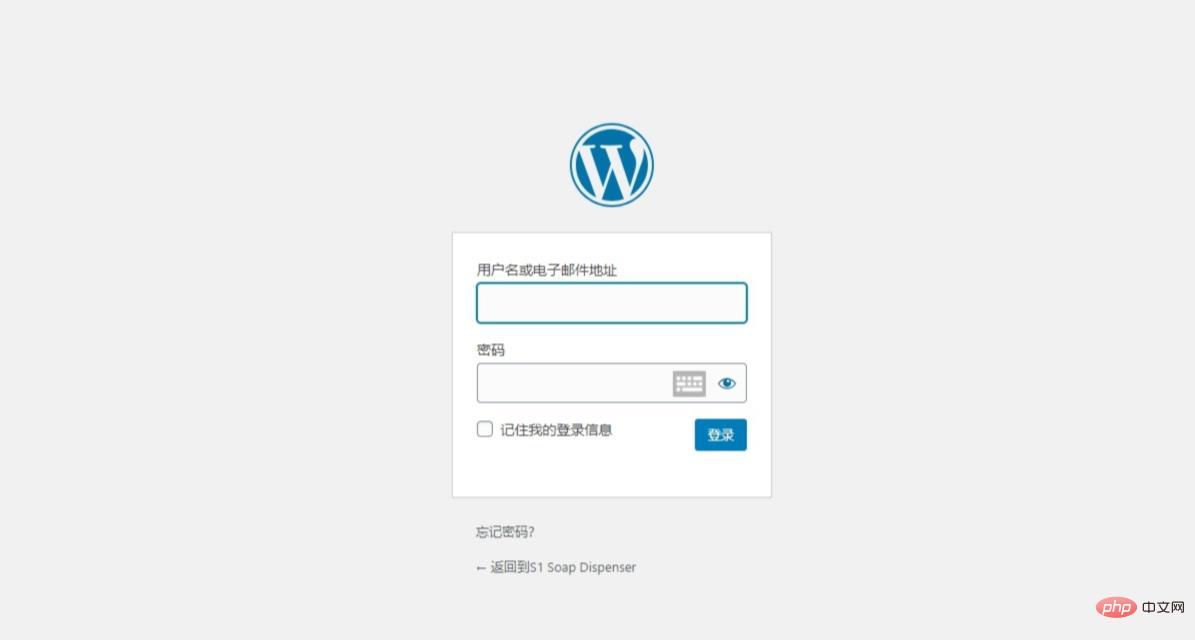Image resolution: width=1195 pixels, height=640 pixels.
Task: Click the WordPress logo above the form
Action: coord(611,165)
